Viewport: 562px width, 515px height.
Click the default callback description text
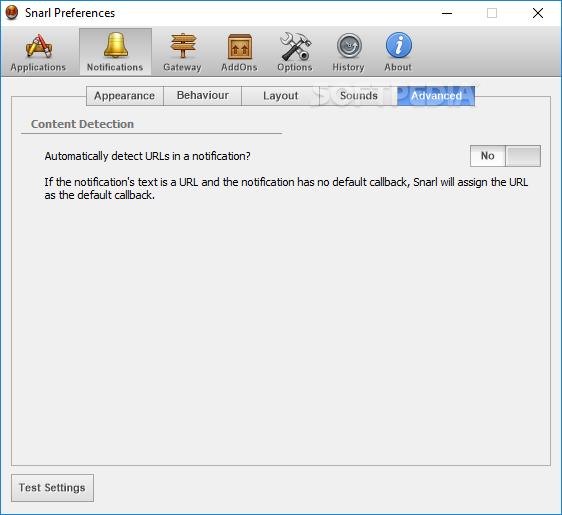286,189
